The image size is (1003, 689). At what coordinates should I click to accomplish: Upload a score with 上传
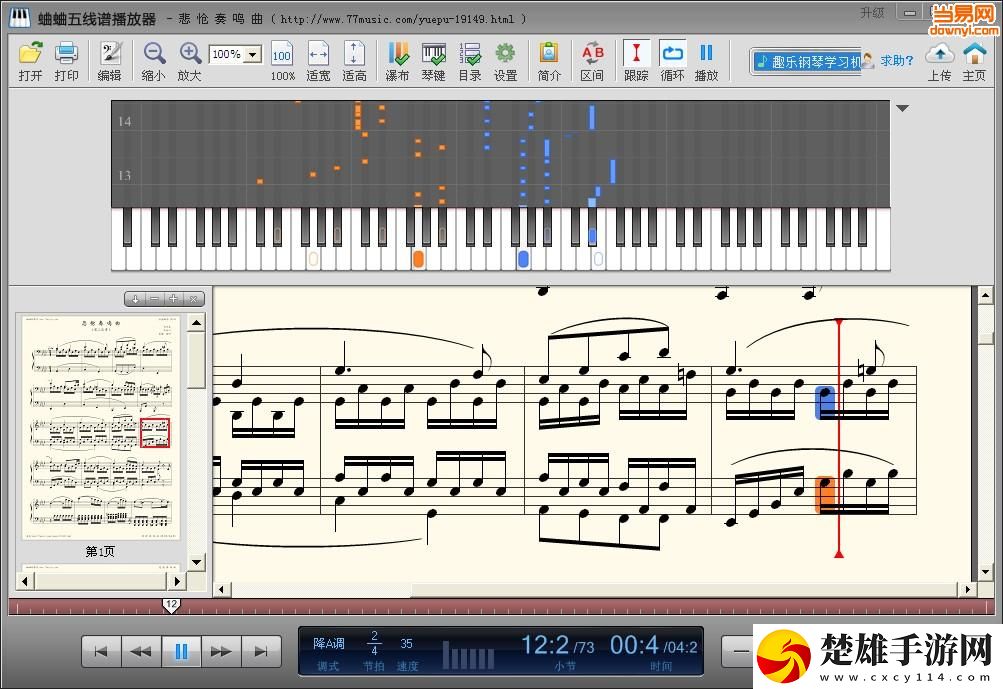(940, 61)
